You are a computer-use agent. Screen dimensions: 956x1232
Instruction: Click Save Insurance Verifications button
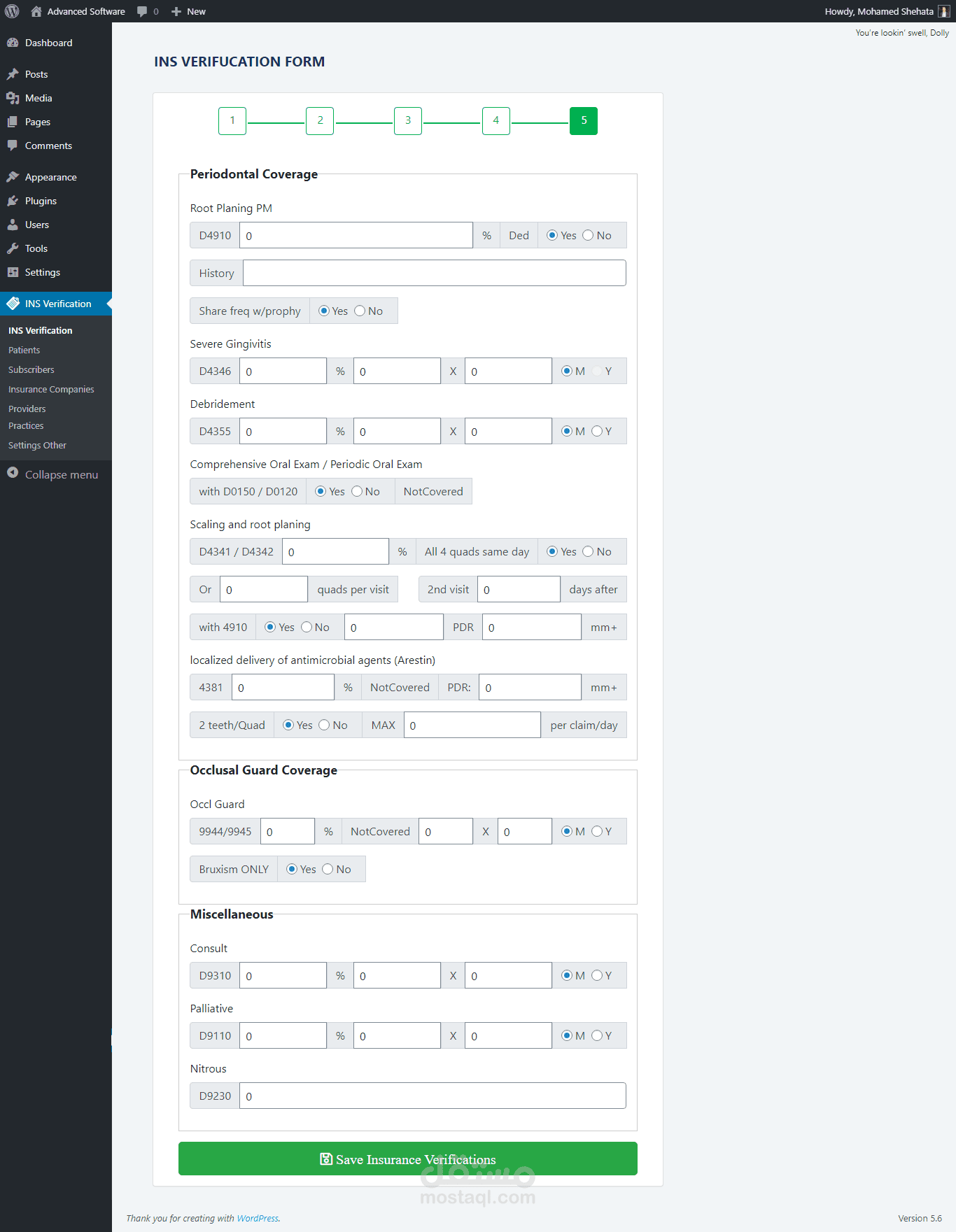tap(408, 1159)
